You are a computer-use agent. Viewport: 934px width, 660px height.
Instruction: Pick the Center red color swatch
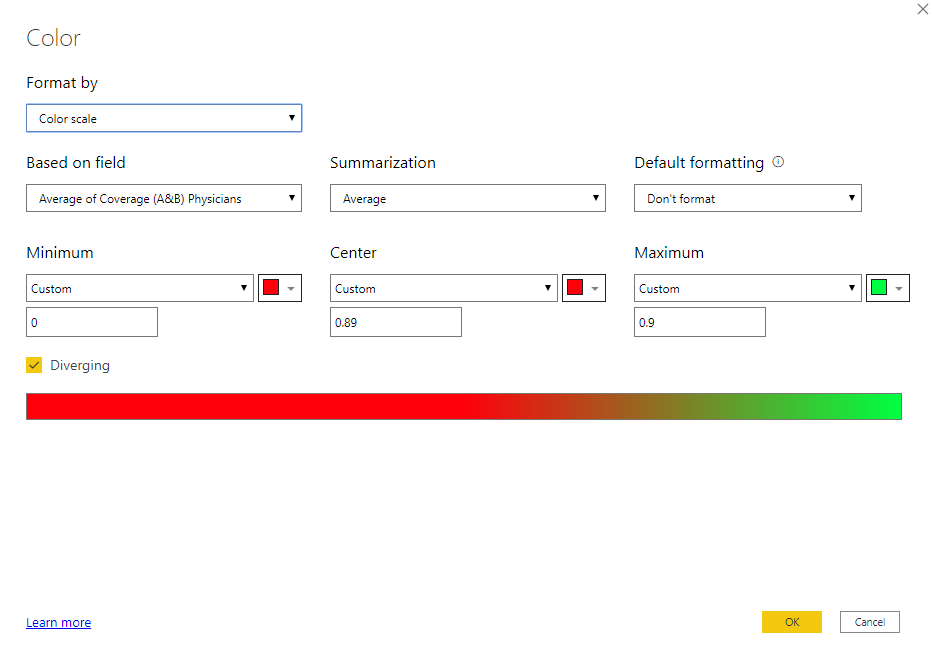(584, 288)
